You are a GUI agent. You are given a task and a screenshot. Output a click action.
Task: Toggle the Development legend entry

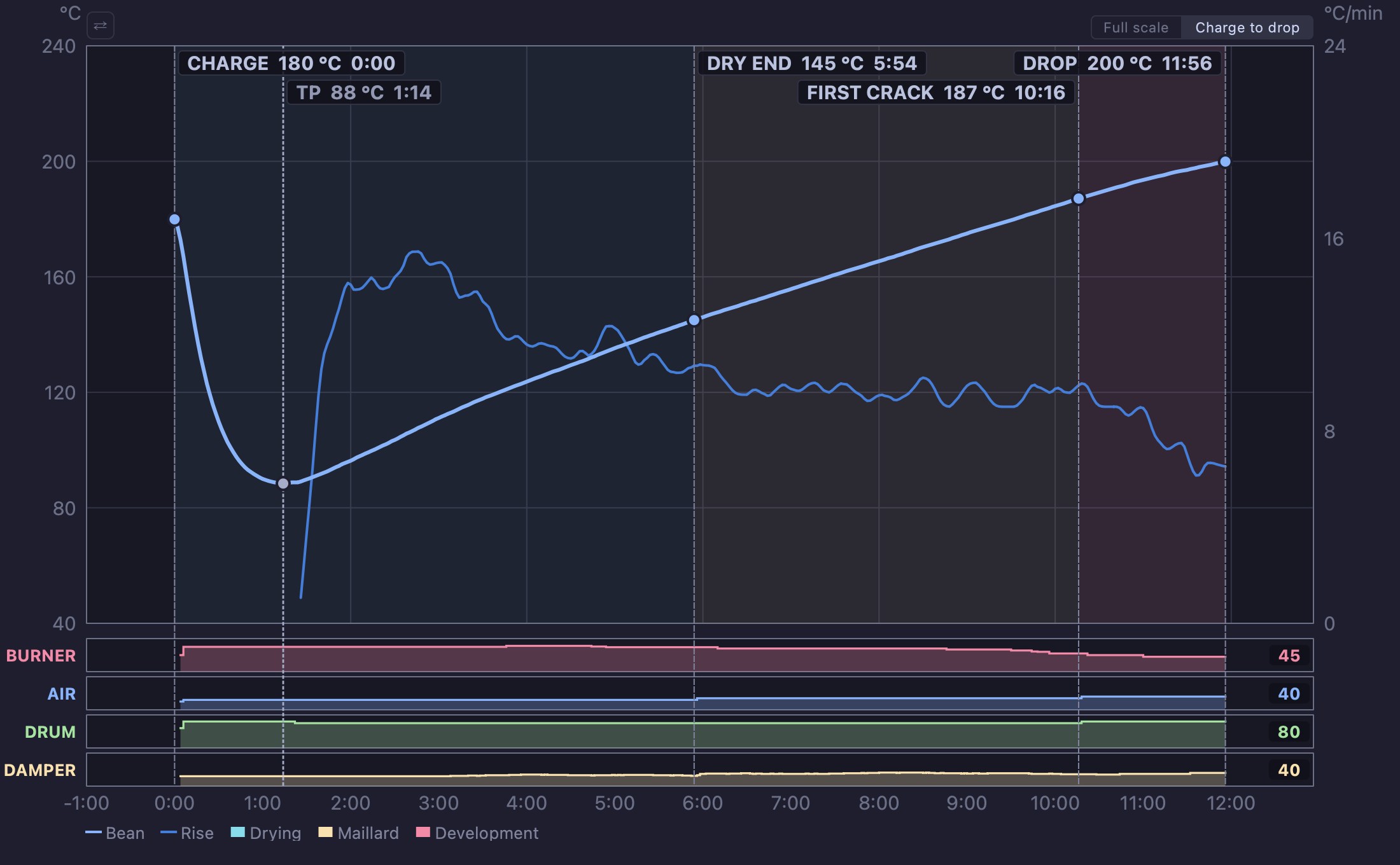(x=477, y=833)
